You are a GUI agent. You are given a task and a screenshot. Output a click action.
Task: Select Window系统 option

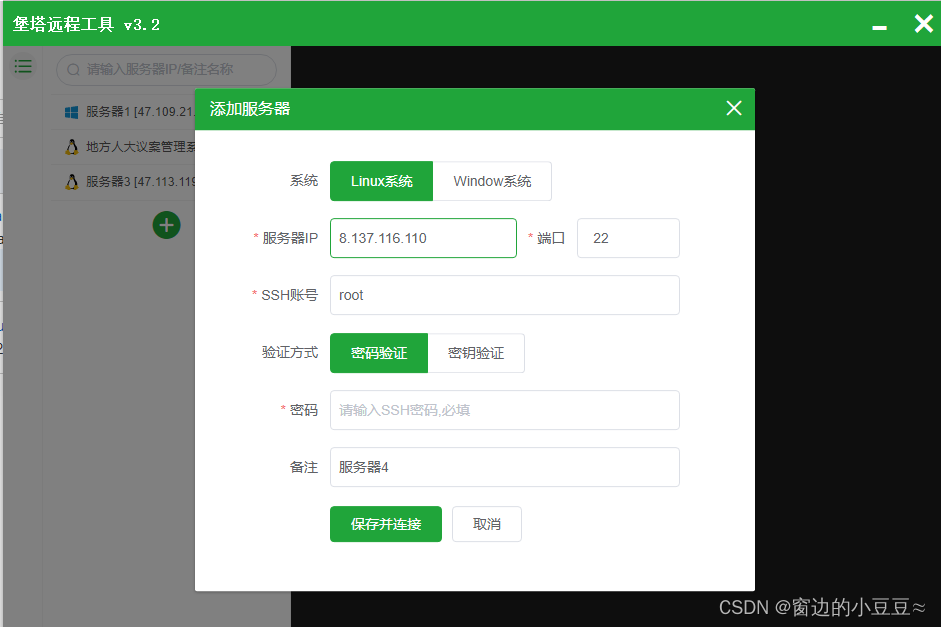tap(492, 181)
